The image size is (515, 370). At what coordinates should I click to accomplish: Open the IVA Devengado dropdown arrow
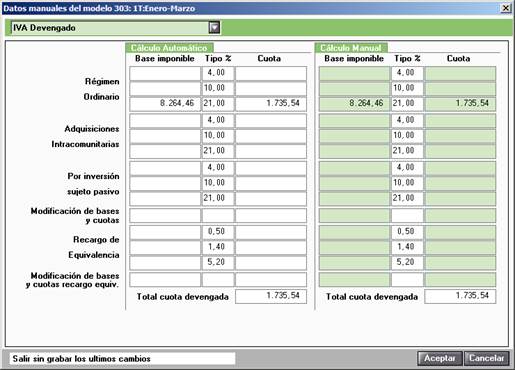pos(214,27)
